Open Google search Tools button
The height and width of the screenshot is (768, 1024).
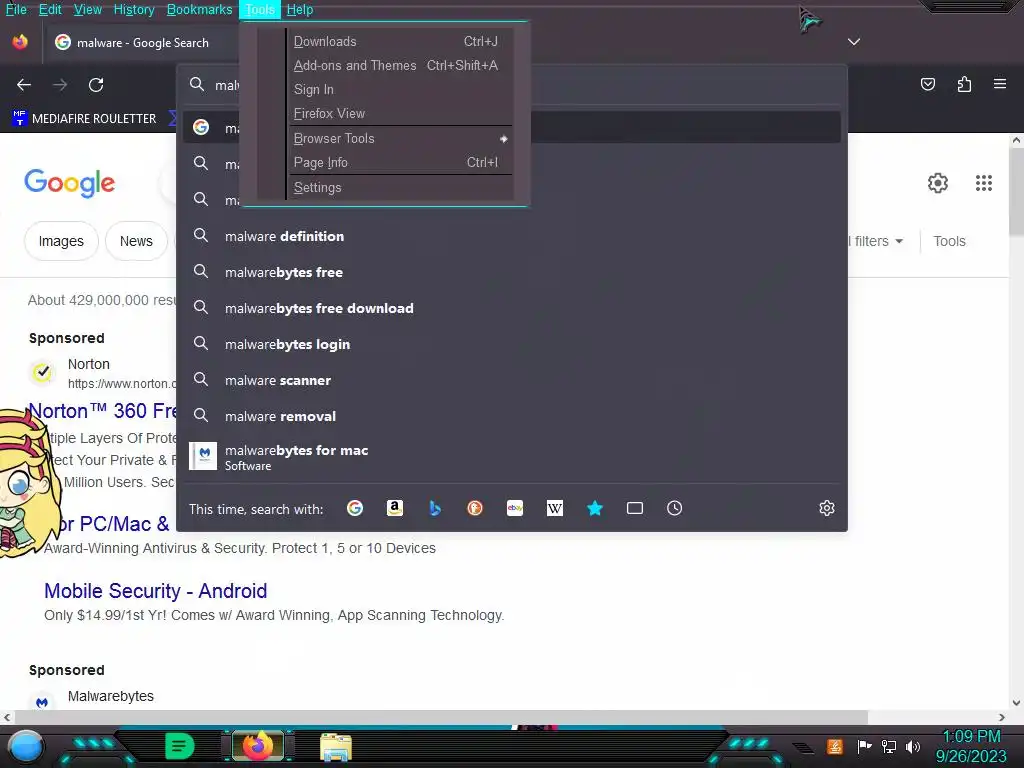(x=949, y=241)
